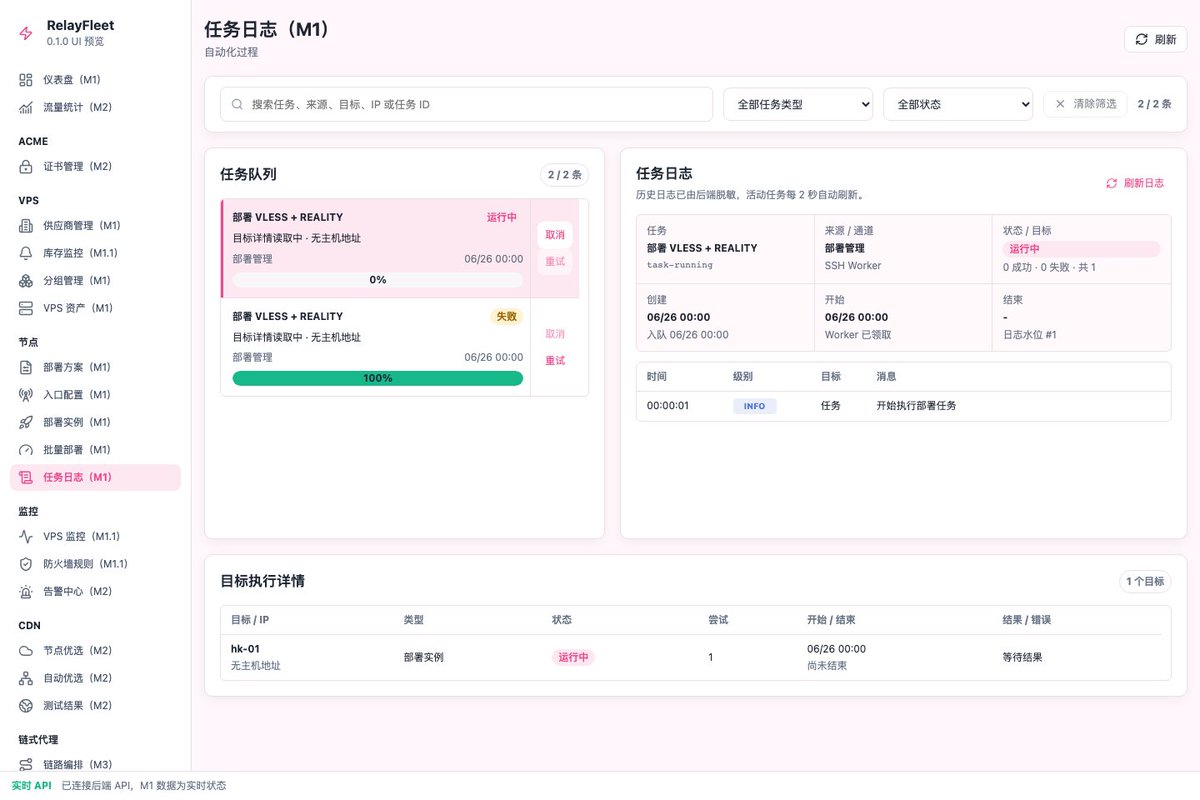Click the pulse icon beside VPS 监控（M1.1）
The image size is (1200, 800).
tap(26, 536)
